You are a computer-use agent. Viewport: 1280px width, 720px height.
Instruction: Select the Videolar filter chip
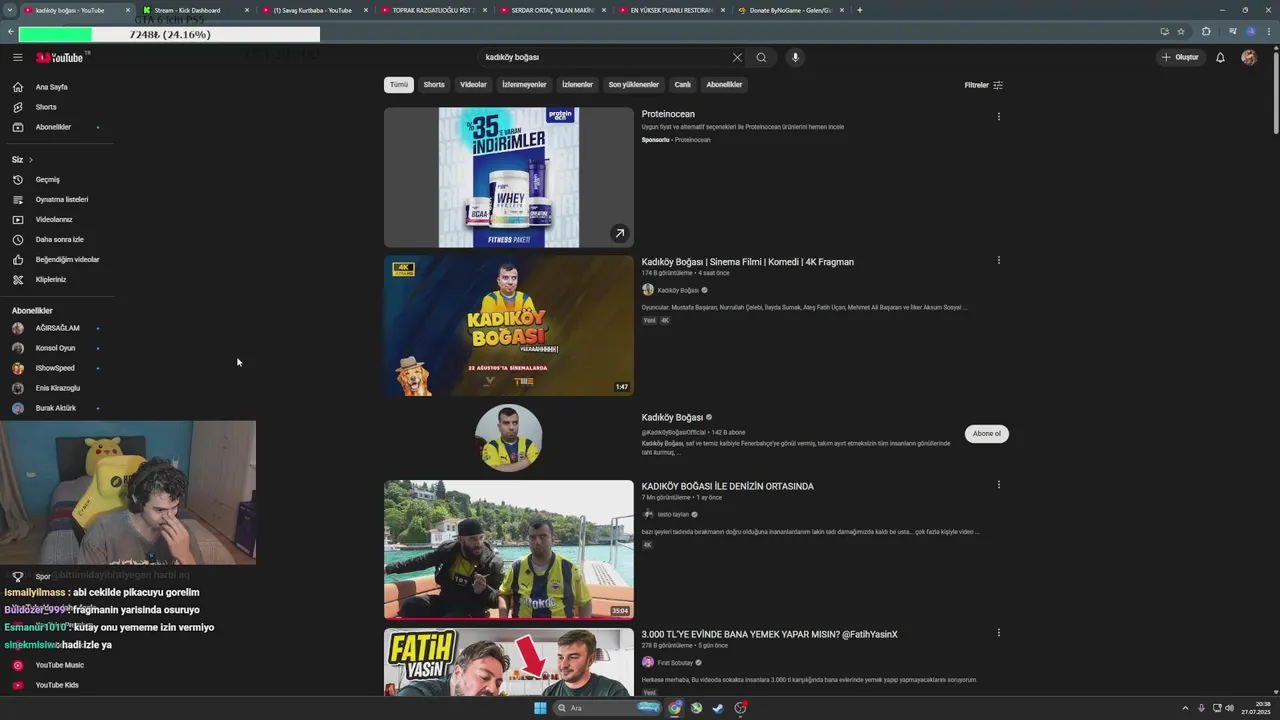[x=473, y=85]
